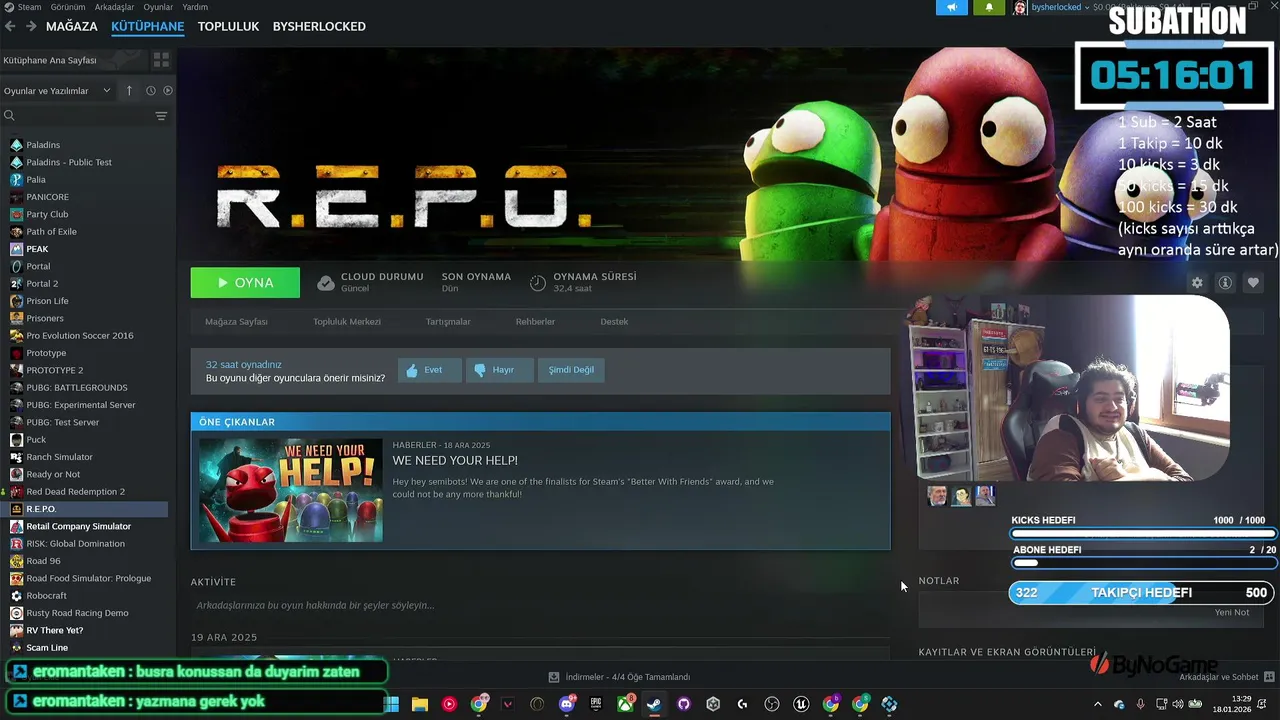Open File Explorer from the taskbar
The image size is (1280, 720).
(420, 704)
